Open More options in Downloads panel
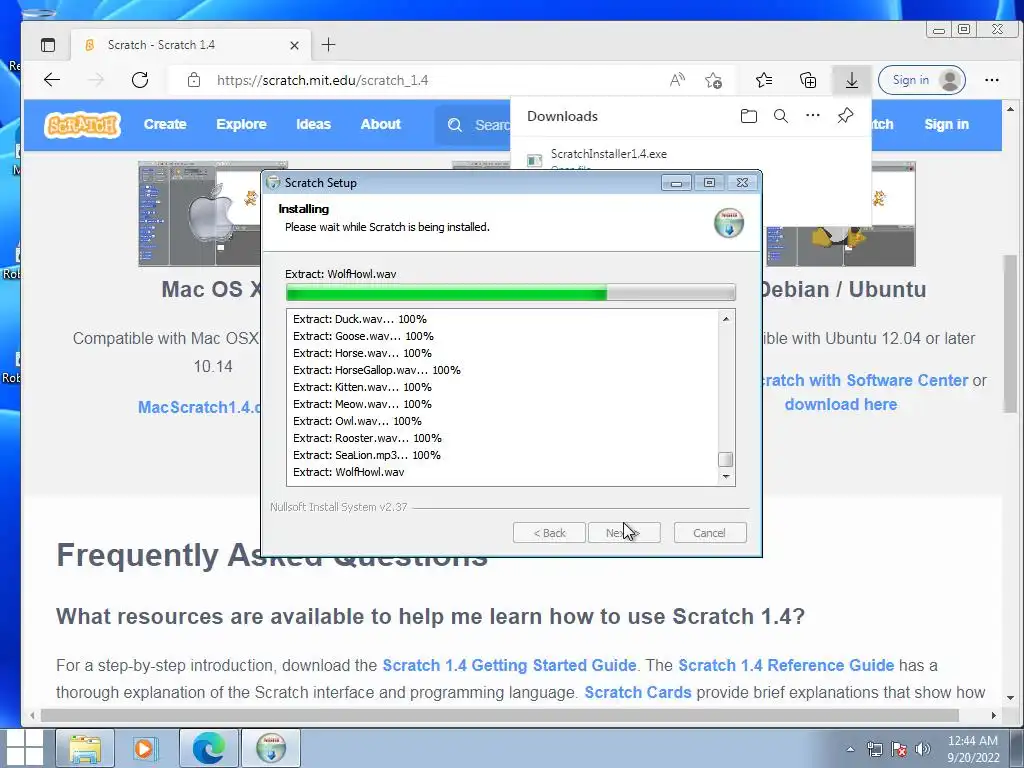Image resolution: width=1024 pixels, height=768 pixels. click(812, 116)
